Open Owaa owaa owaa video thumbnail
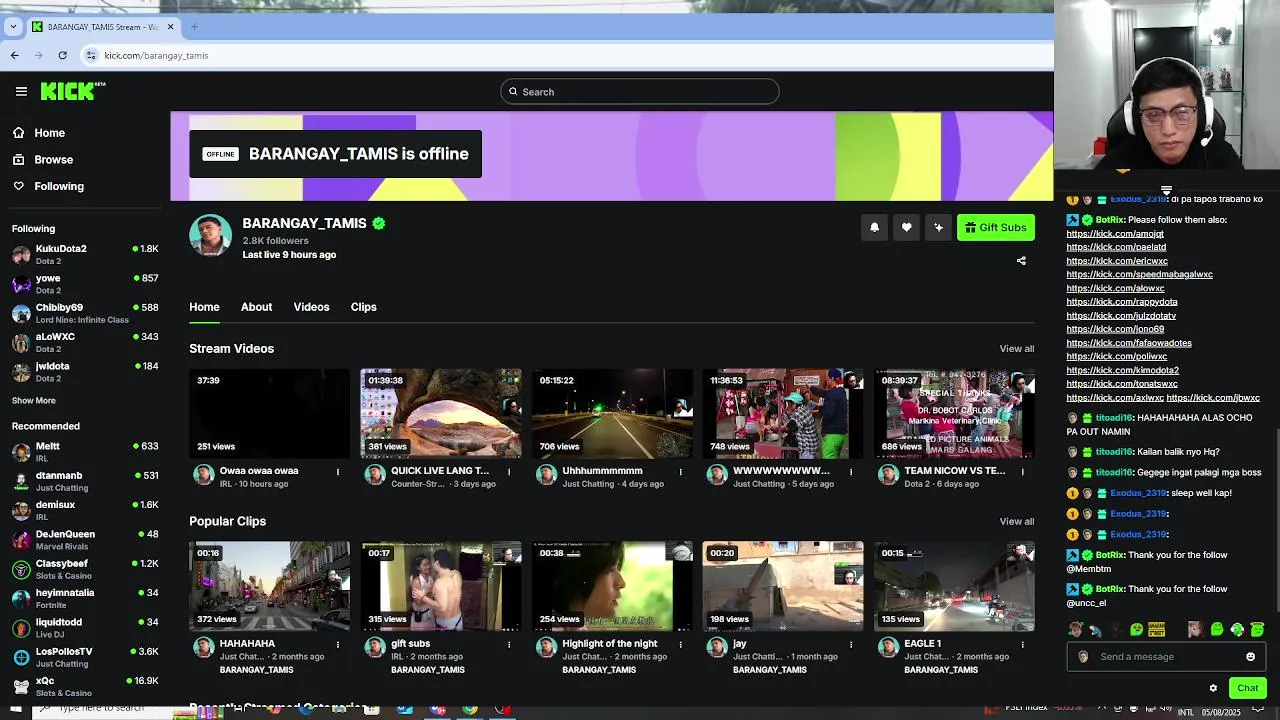The width and height of the screenshot is (1280, 720). coord(269,413)
